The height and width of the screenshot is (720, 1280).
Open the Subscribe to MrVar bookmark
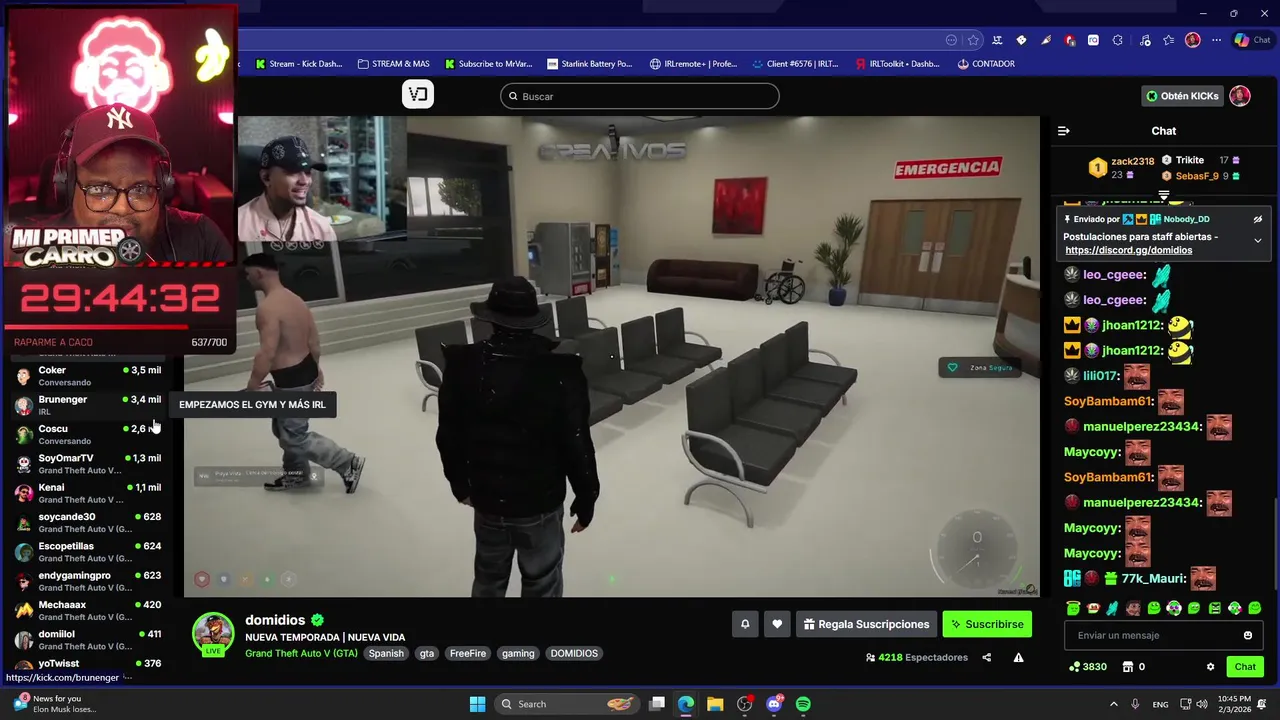tap(488, 64)
